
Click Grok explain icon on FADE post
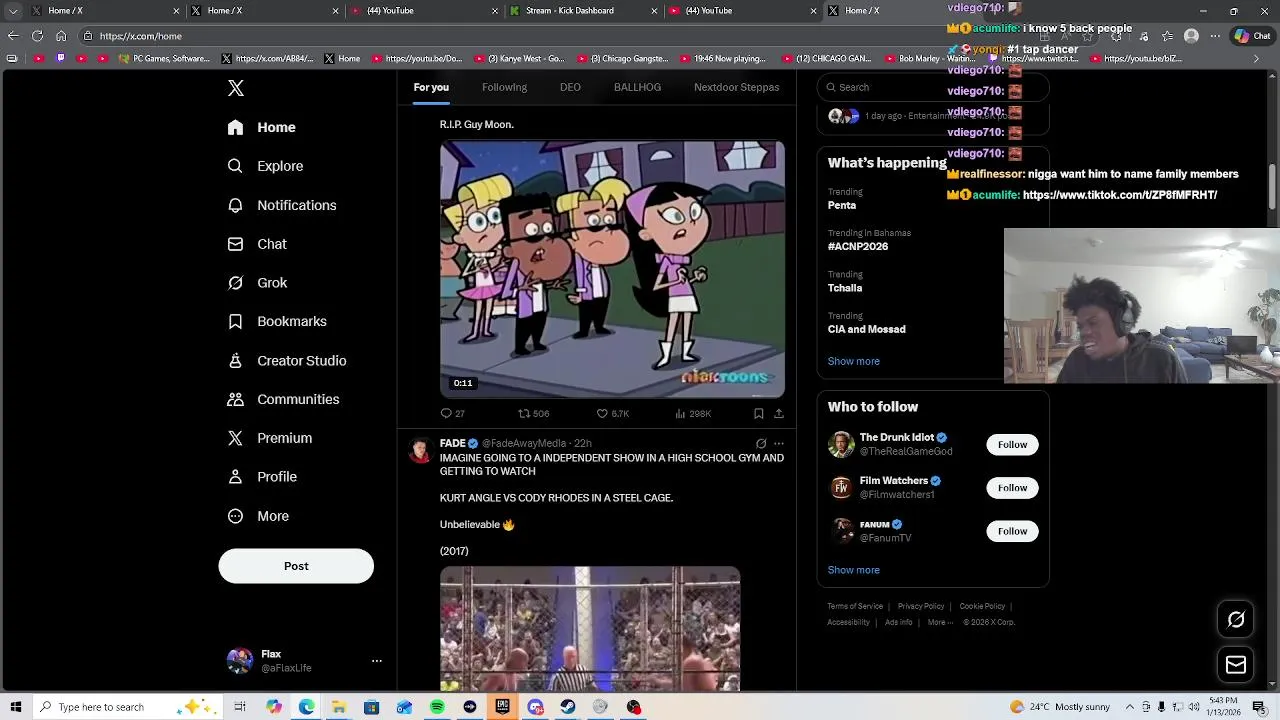click(x=761, y=443)
